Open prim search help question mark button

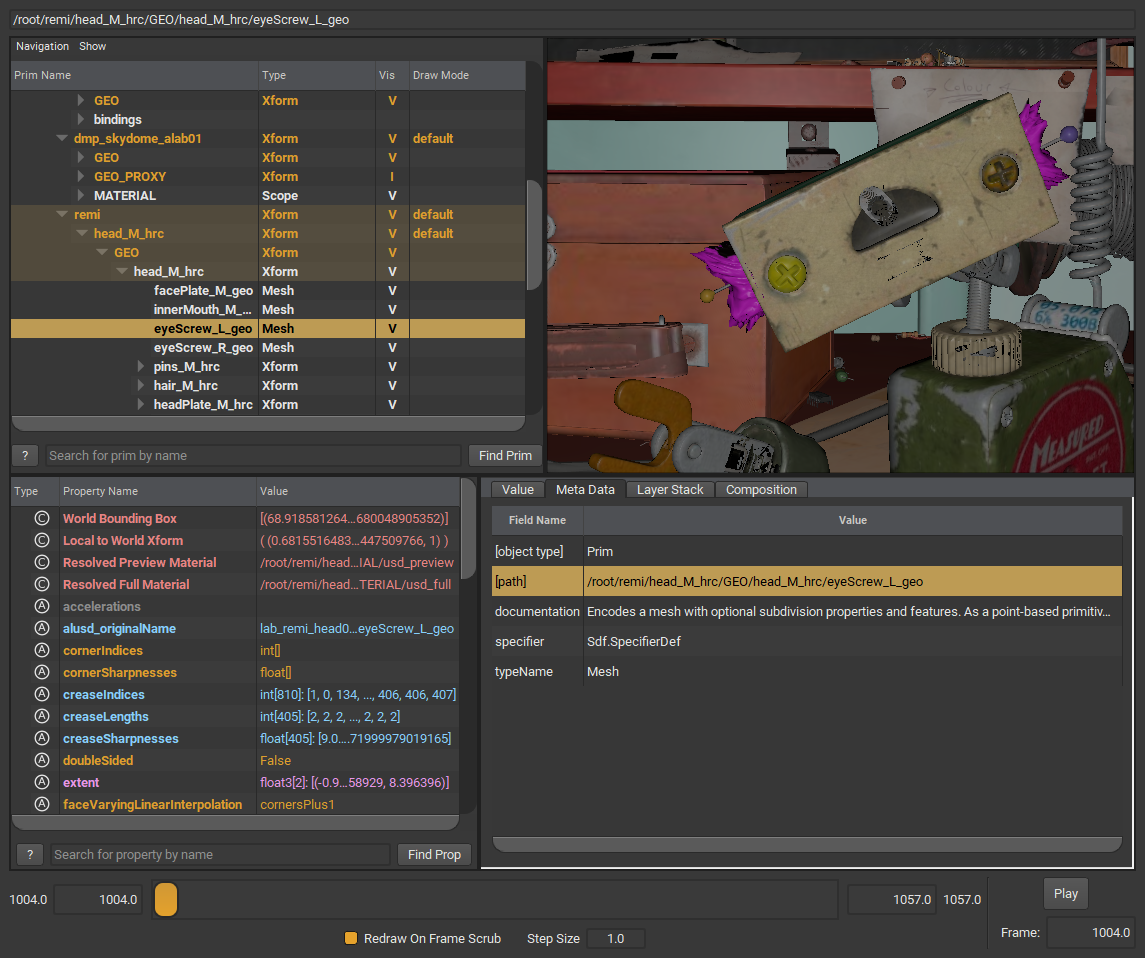point(25,455)
